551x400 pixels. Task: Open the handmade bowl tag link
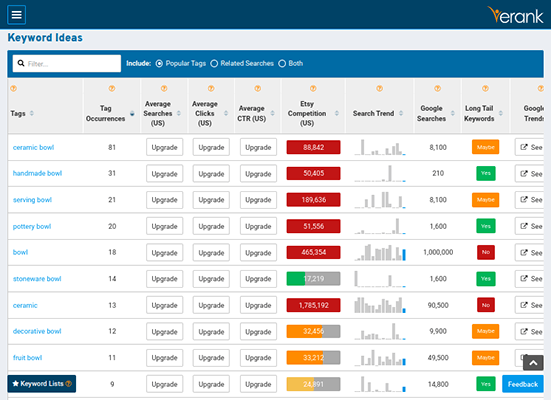tap(37, 173)
